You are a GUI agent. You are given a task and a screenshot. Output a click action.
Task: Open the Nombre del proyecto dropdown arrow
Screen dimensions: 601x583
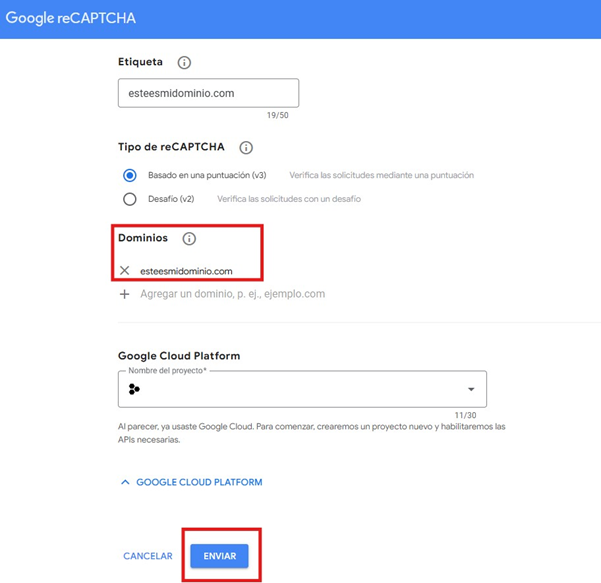(471, 389)
